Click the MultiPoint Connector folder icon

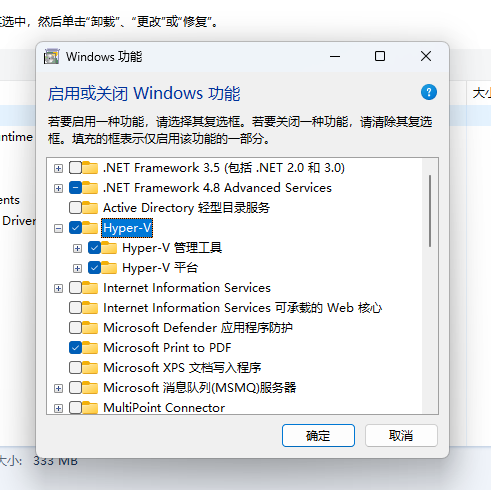tap(90, 408)
